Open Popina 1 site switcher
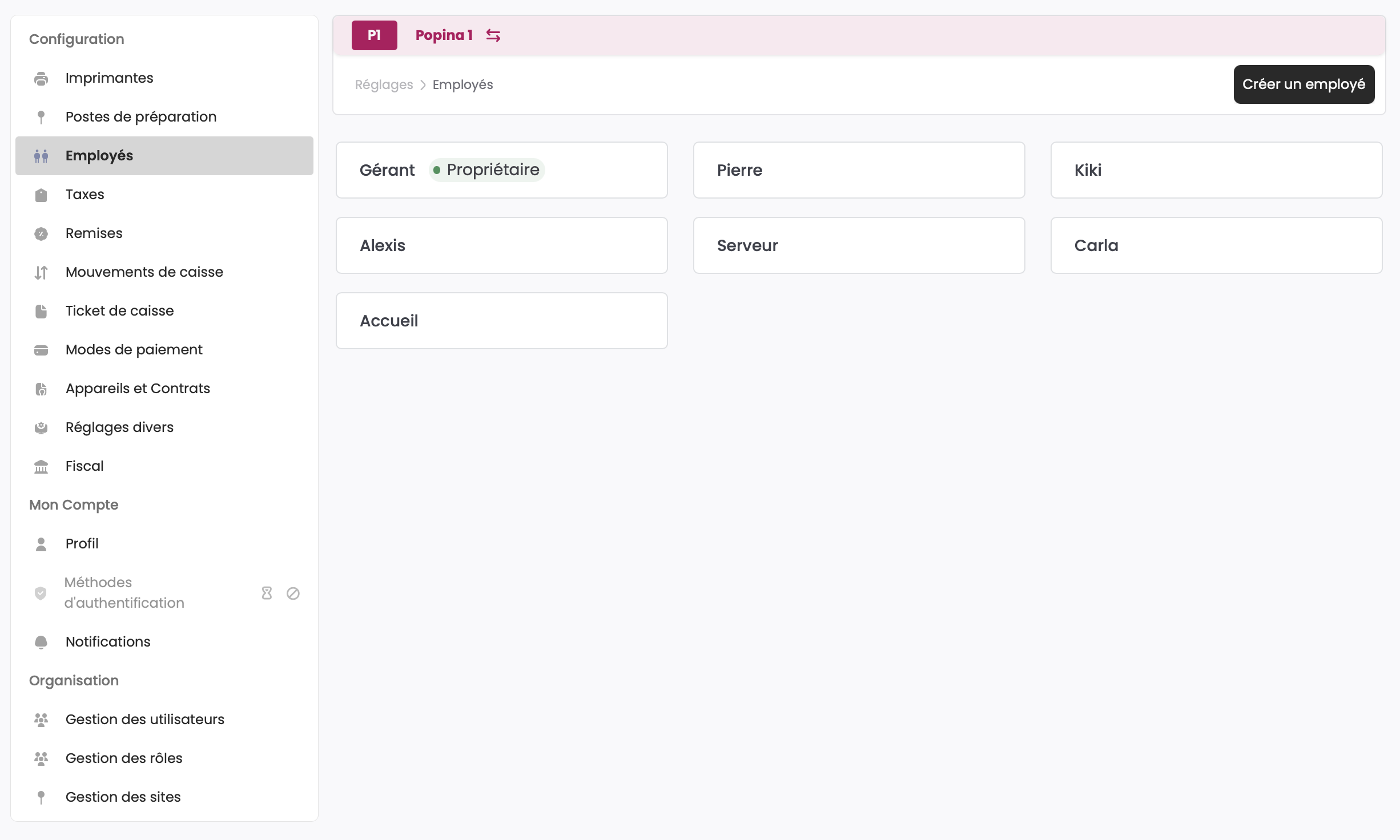 [x=444, y=35]
